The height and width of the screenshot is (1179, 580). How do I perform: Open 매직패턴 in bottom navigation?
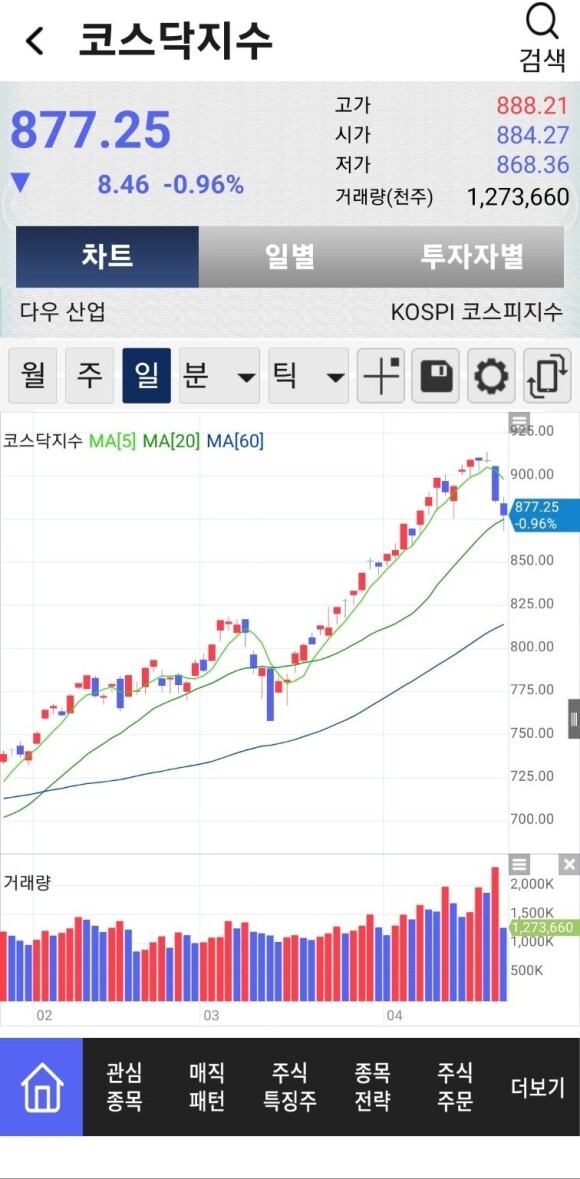click(207, 1087)
